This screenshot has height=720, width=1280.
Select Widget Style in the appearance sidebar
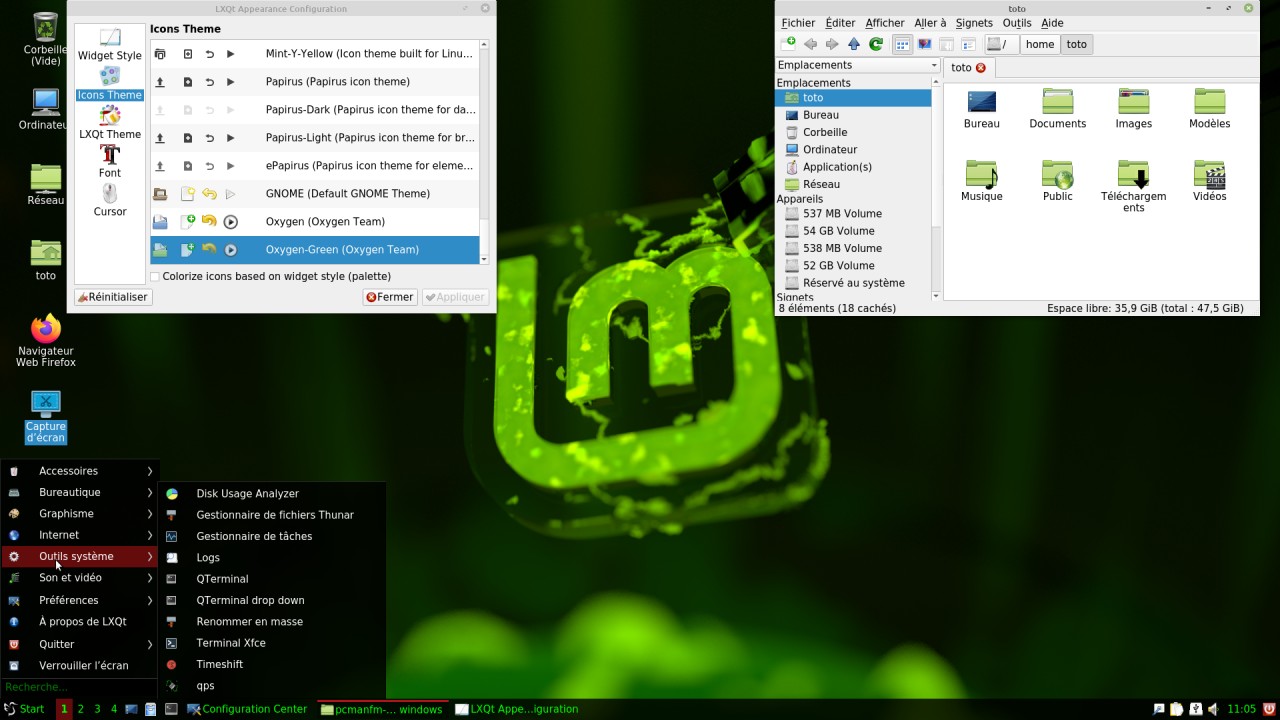coord(110,44)
